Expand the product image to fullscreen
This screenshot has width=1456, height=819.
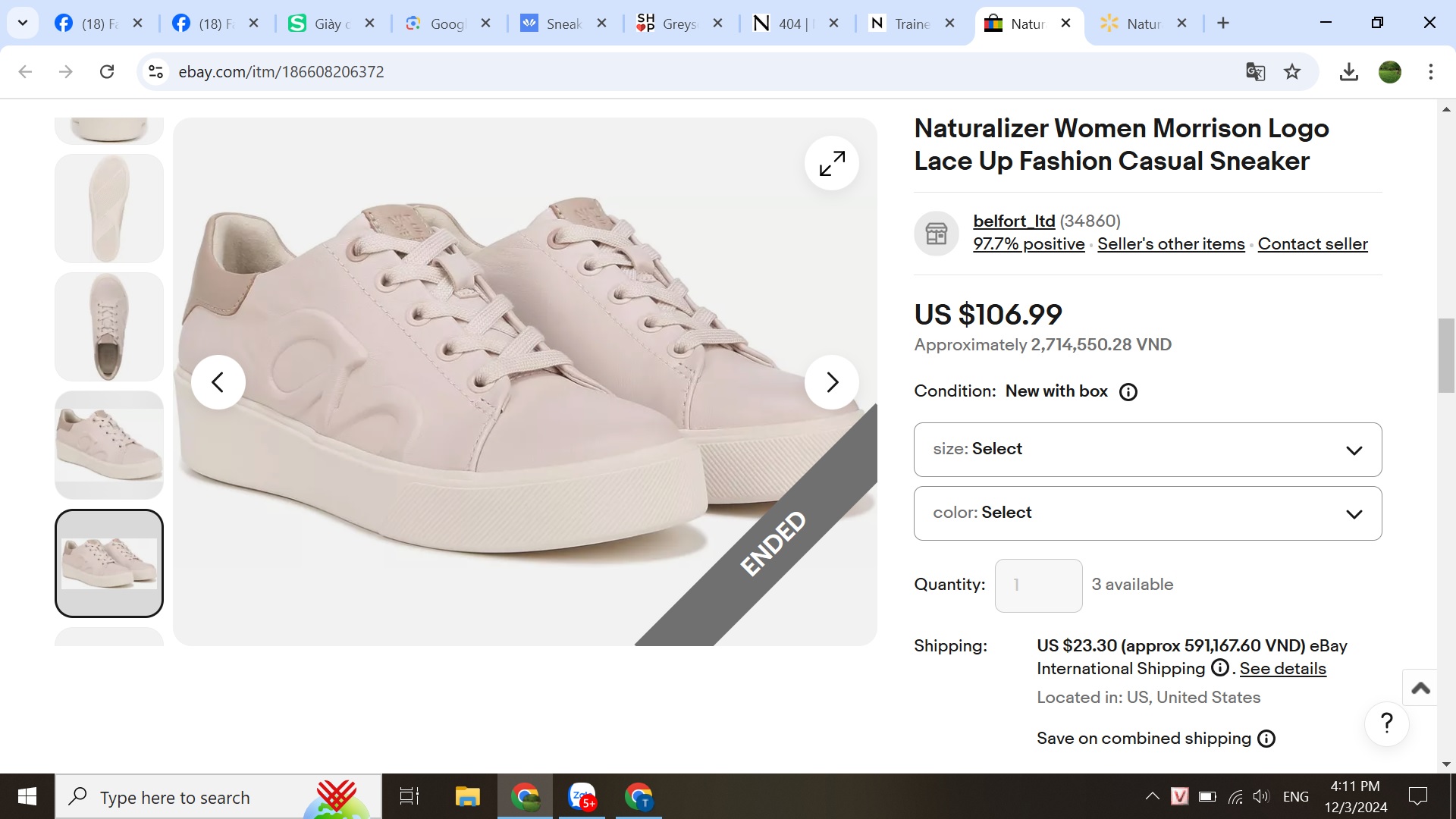click(831, 163)
